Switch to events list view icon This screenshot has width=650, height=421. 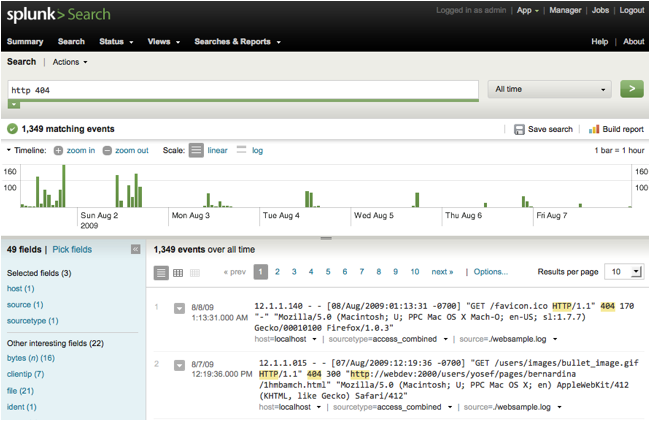[161, 273]
